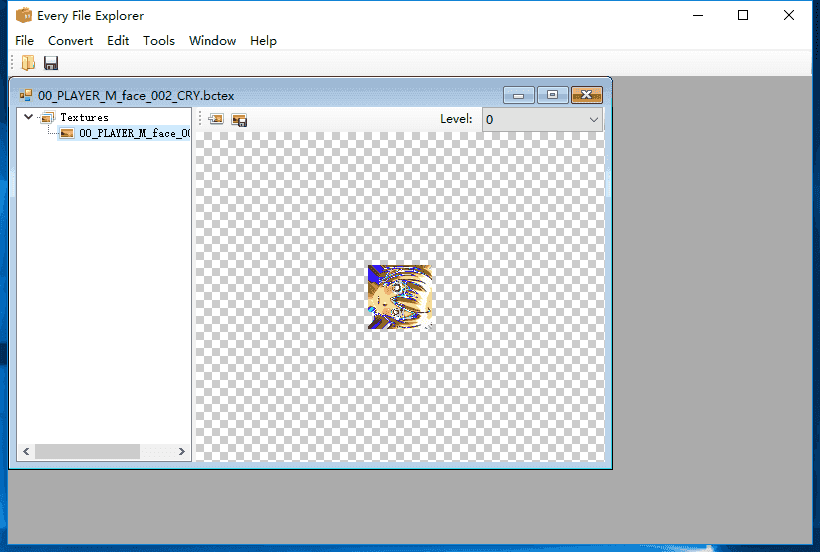820x552 pixels.
Task: Open the Level dropdown
Action: coord(542,120)
